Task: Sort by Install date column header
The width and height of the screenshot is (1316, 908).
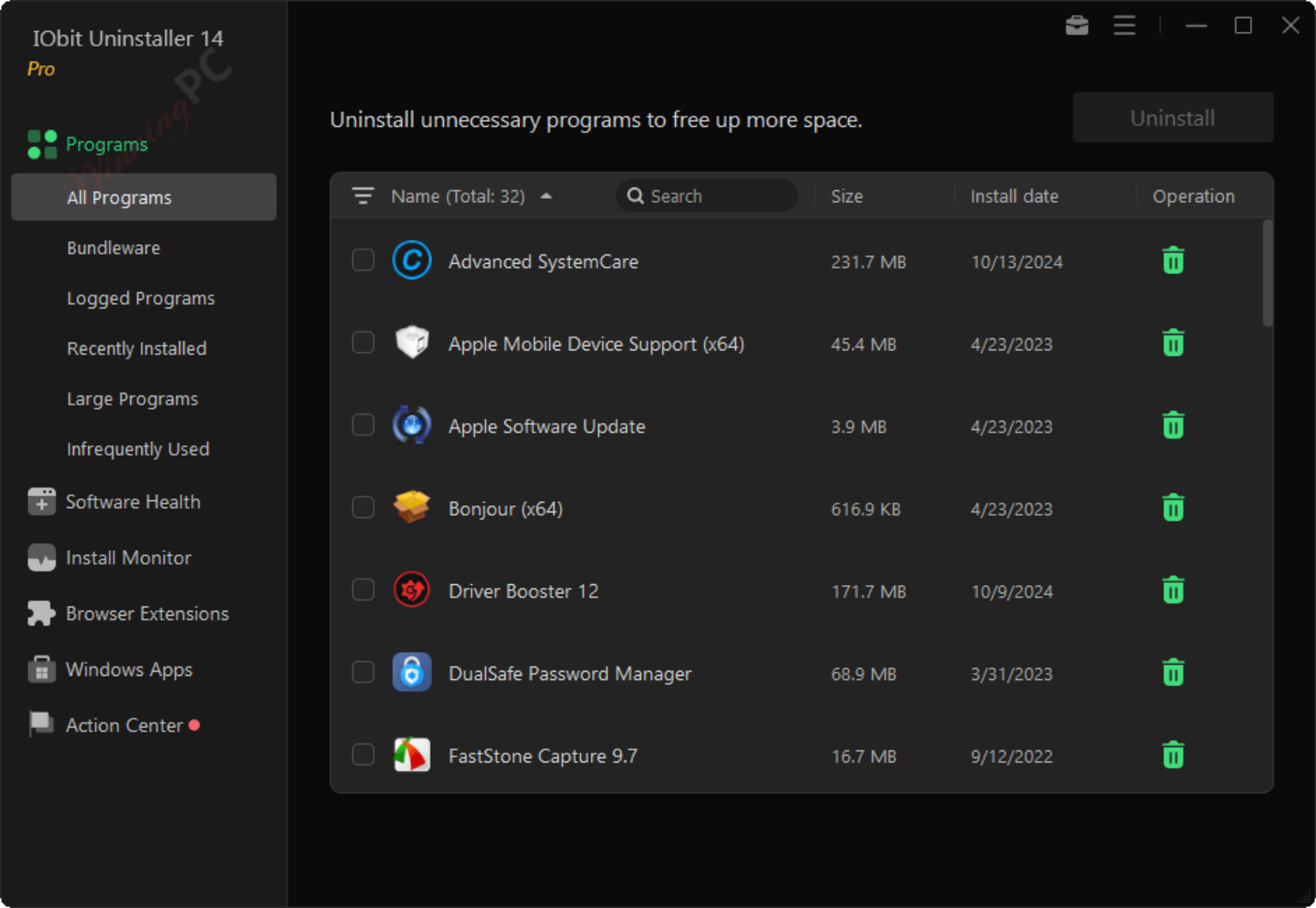Action: [1014, 196]
